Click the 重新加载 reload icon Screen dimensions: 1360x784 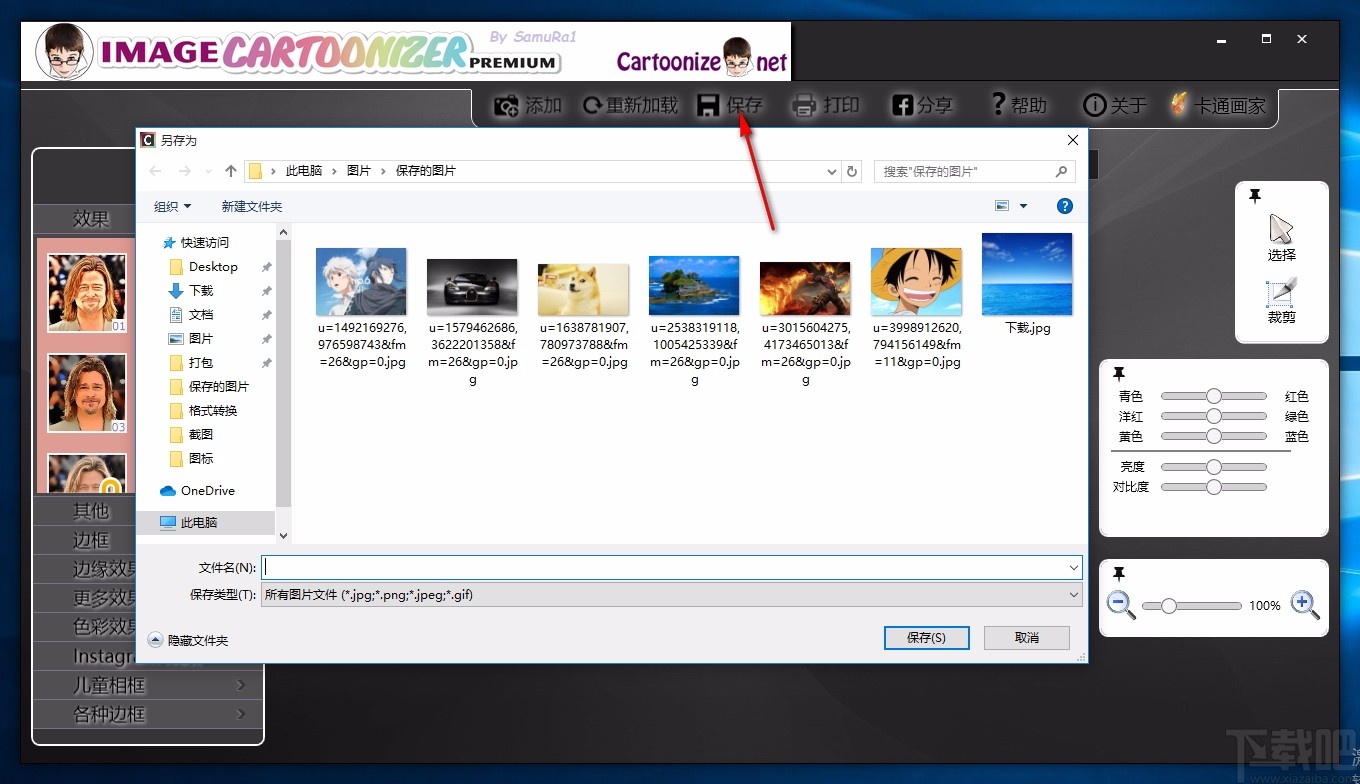coord(592,105)
